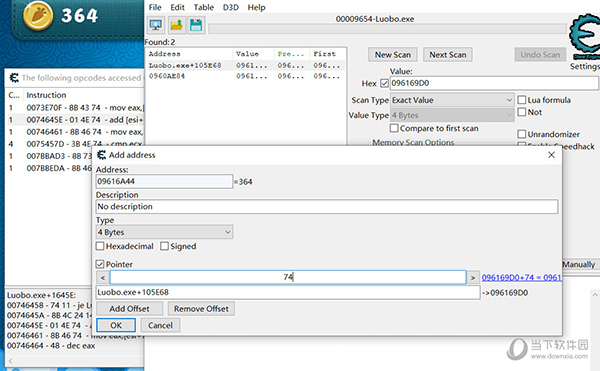Click the 00746458 je disassembly line
Viewport: 600px width, 371px height.
tap(50, 305)
